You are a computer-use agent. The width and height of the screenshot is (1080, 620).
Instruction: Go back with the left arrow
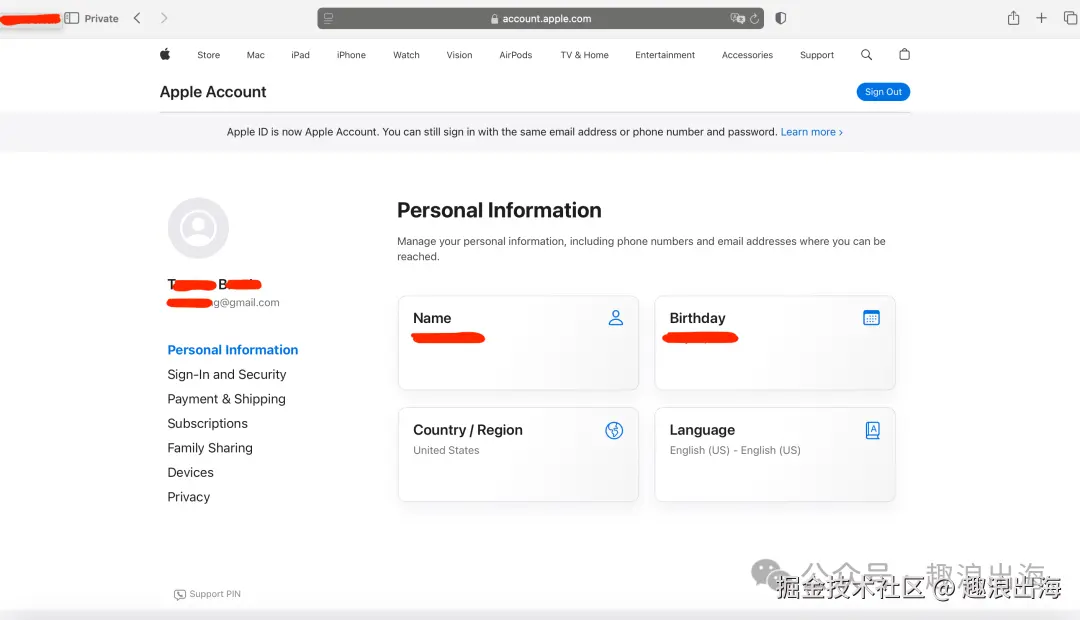137,18
